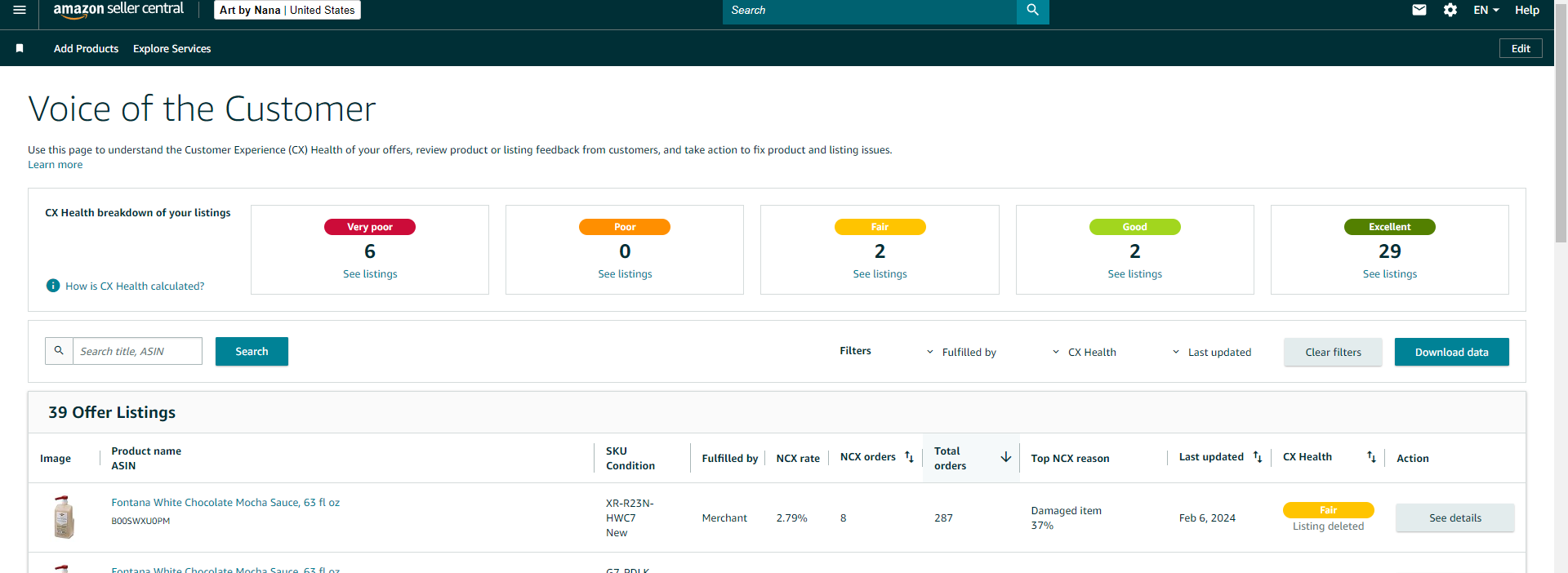This screenshot has height=573, width=1568.
Task: Expand the Fulfilled by filter
Action: 961,352
